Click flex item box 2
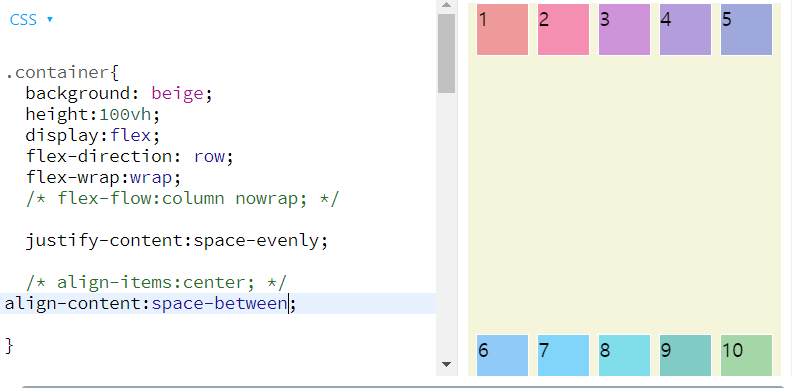792x388 pixels. click(563, 29)
